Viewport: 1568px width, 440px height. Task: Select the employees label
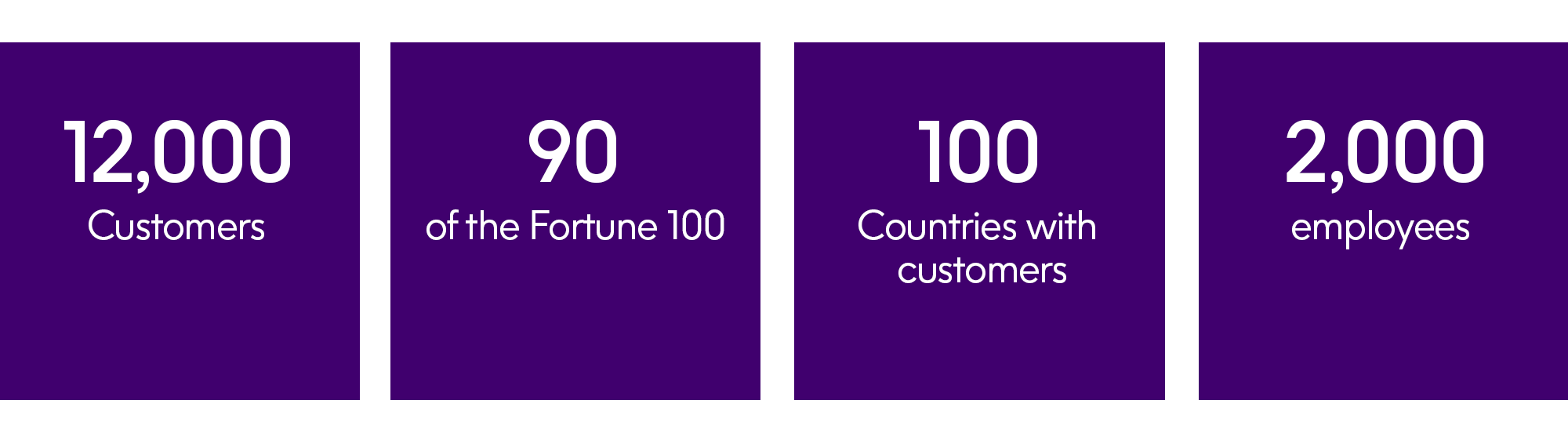tap(1380, 229)
